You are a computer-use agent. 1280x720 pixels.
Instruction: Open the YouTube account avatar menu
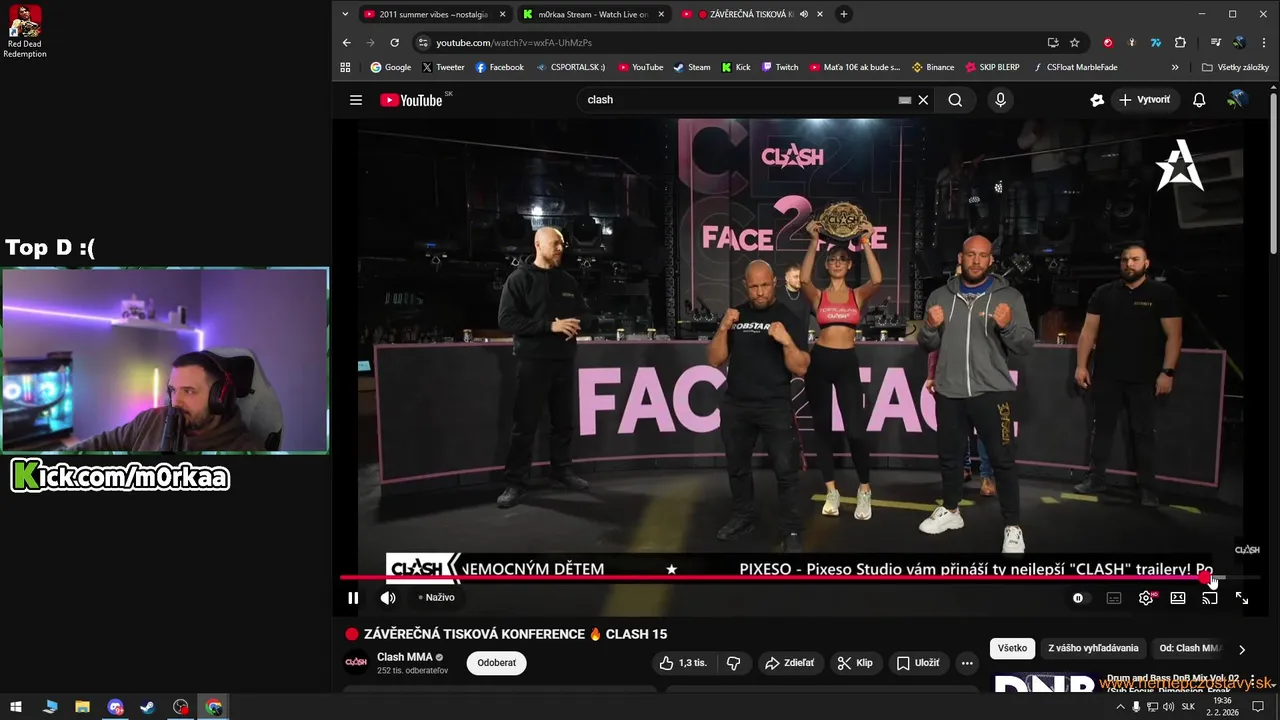click(x=1237, y=100)
